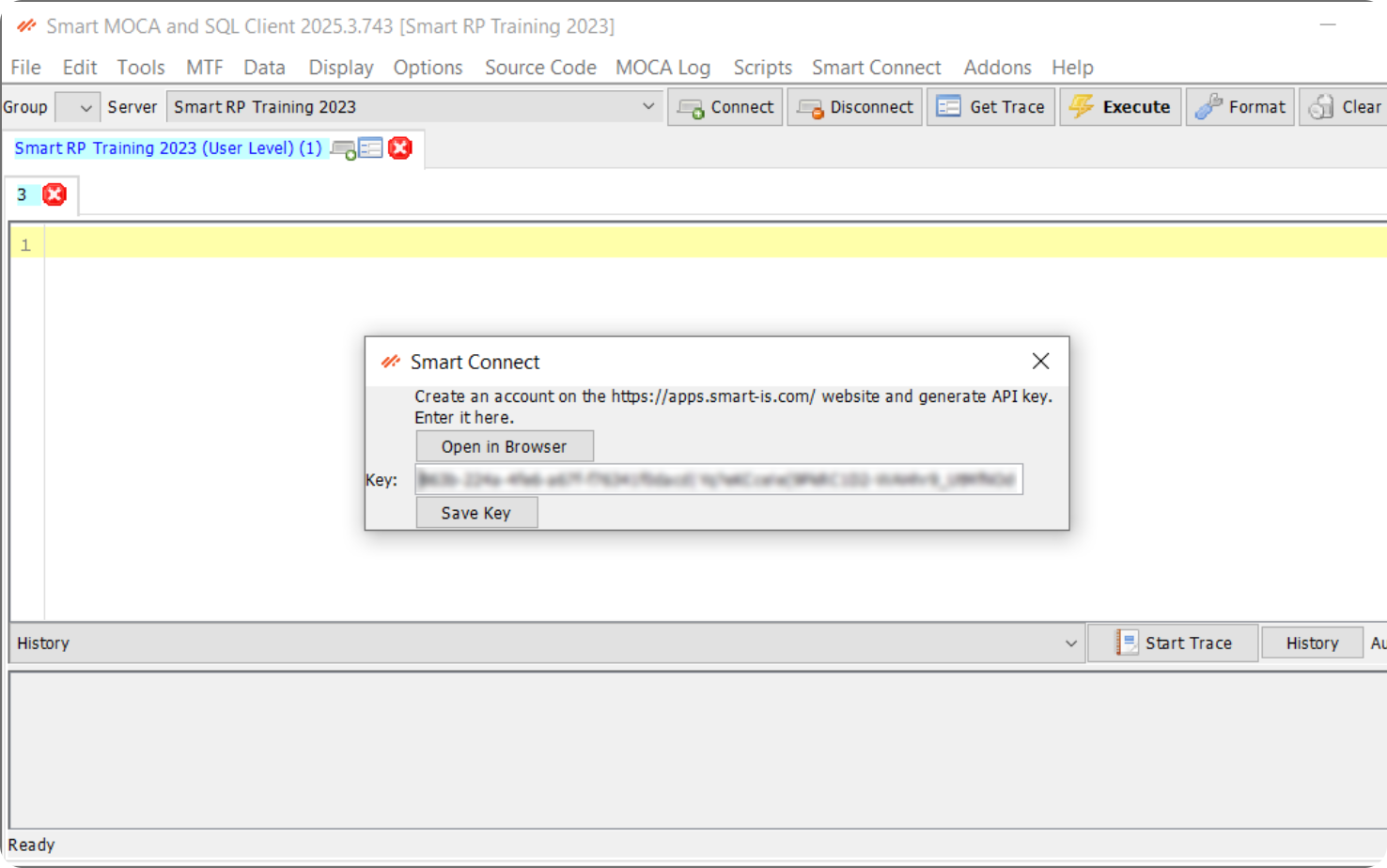Close the query tab labeled 3
The image size is (1387, 868).
click(x=54, y=194)
